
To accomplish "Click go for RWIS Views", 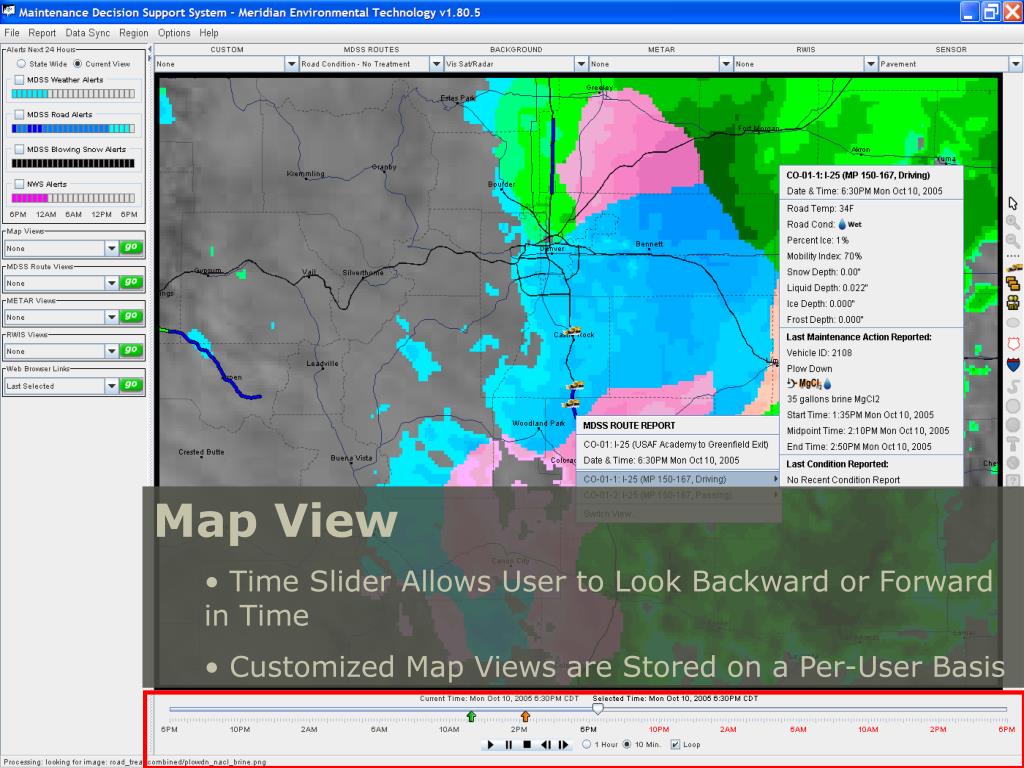I will (131, 350).
